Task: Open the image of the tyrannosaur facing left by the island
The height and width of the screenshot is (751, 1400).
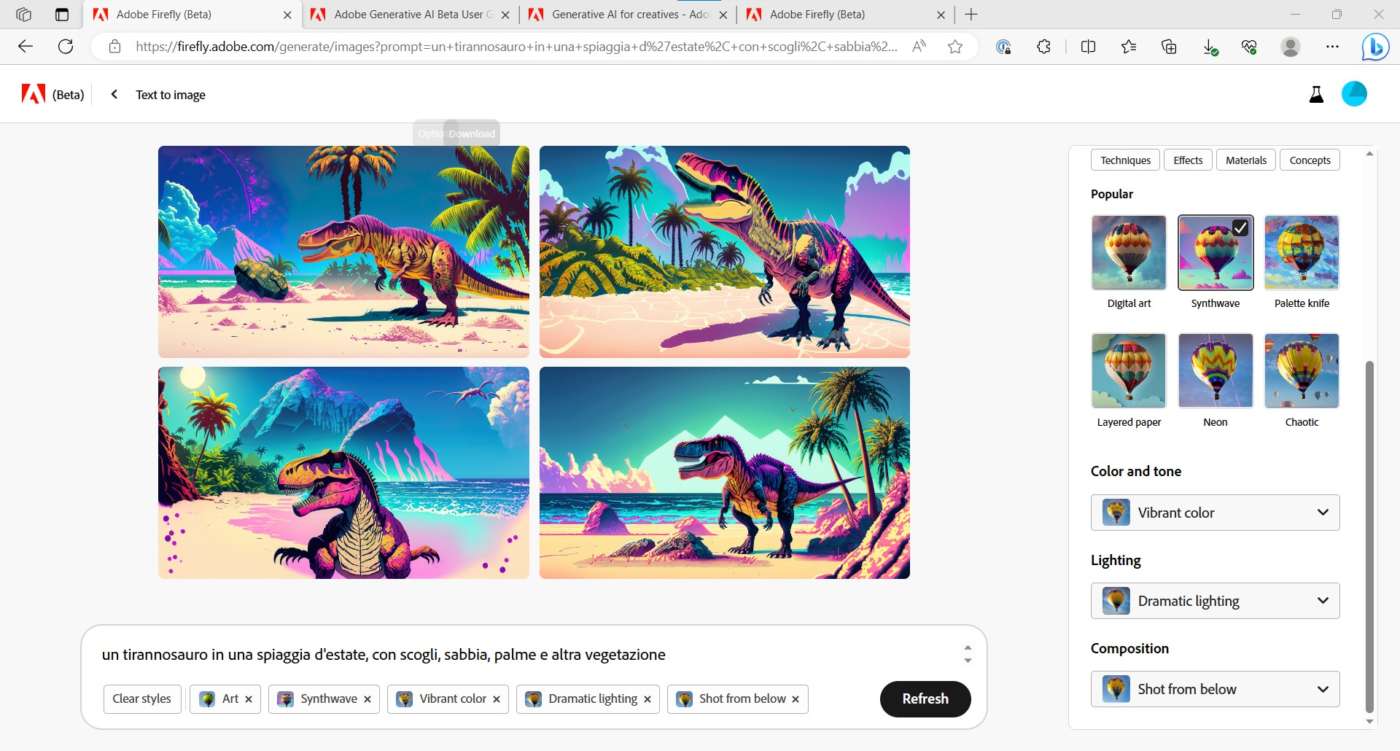Action: tap(725, 252)
